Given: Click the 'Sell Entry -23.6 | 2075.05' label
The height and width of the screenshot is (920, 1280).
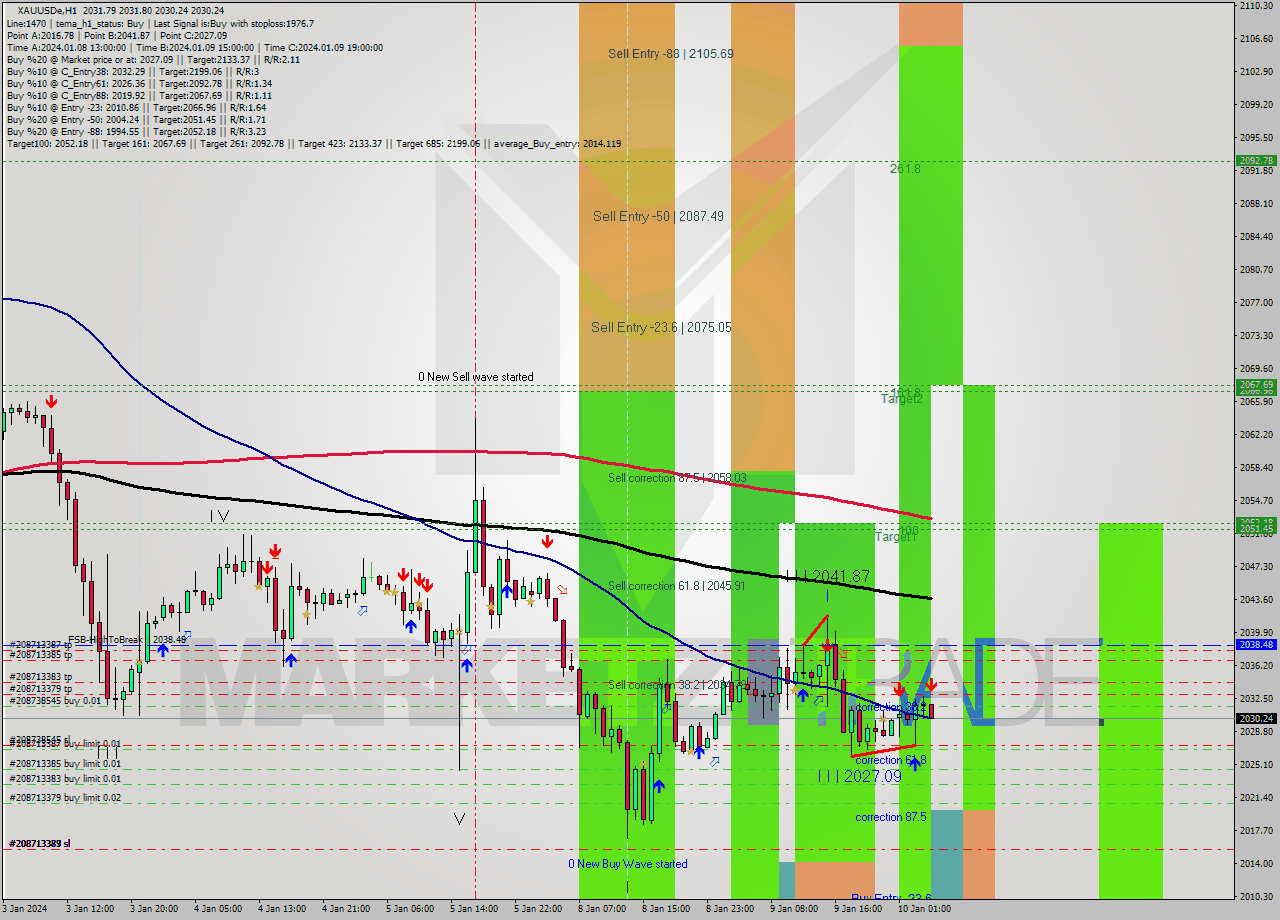Looking at the screenshot, I should pos(661,327).
